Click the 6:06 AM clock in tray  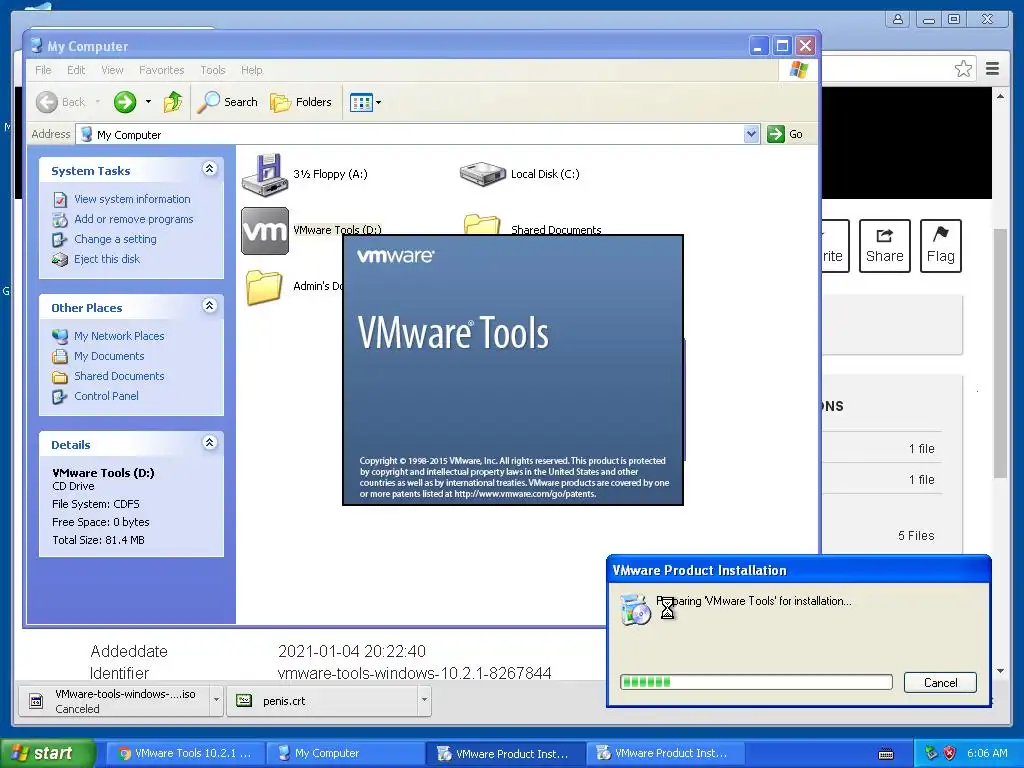coord(987,753)
